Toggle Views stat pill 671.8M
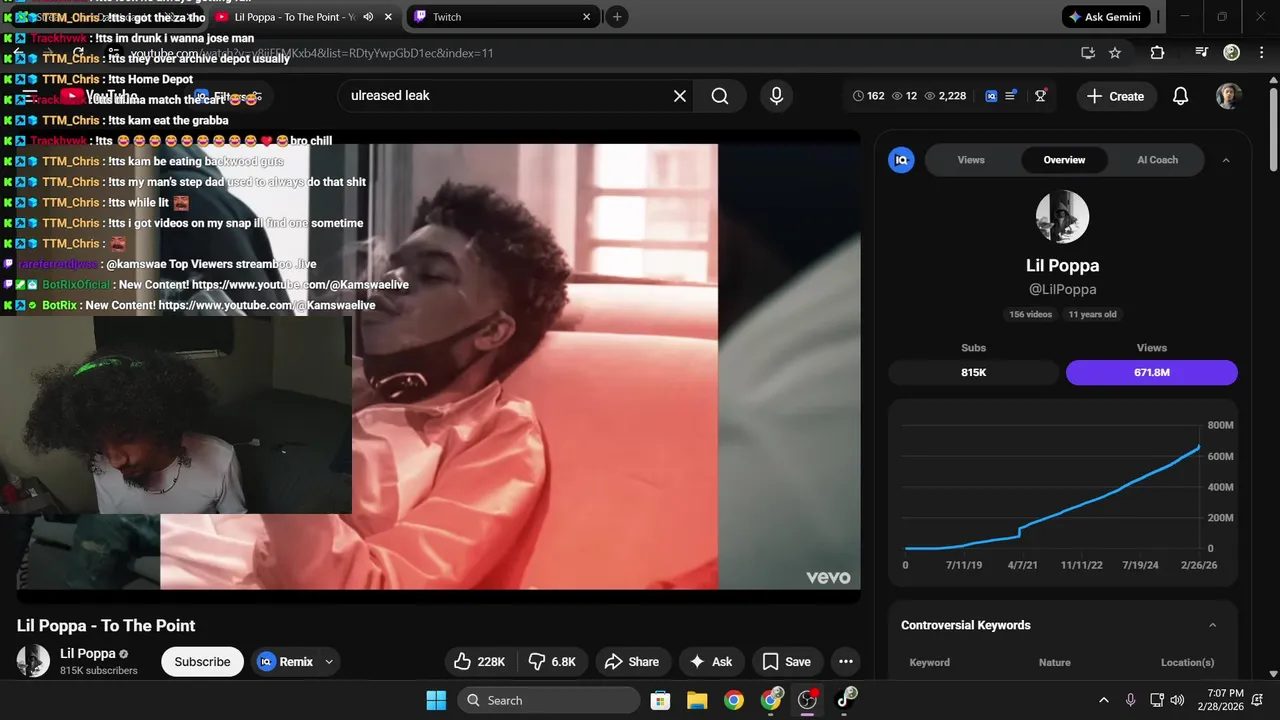The width and height of the screenshot is (1280, 720). 1152,372
